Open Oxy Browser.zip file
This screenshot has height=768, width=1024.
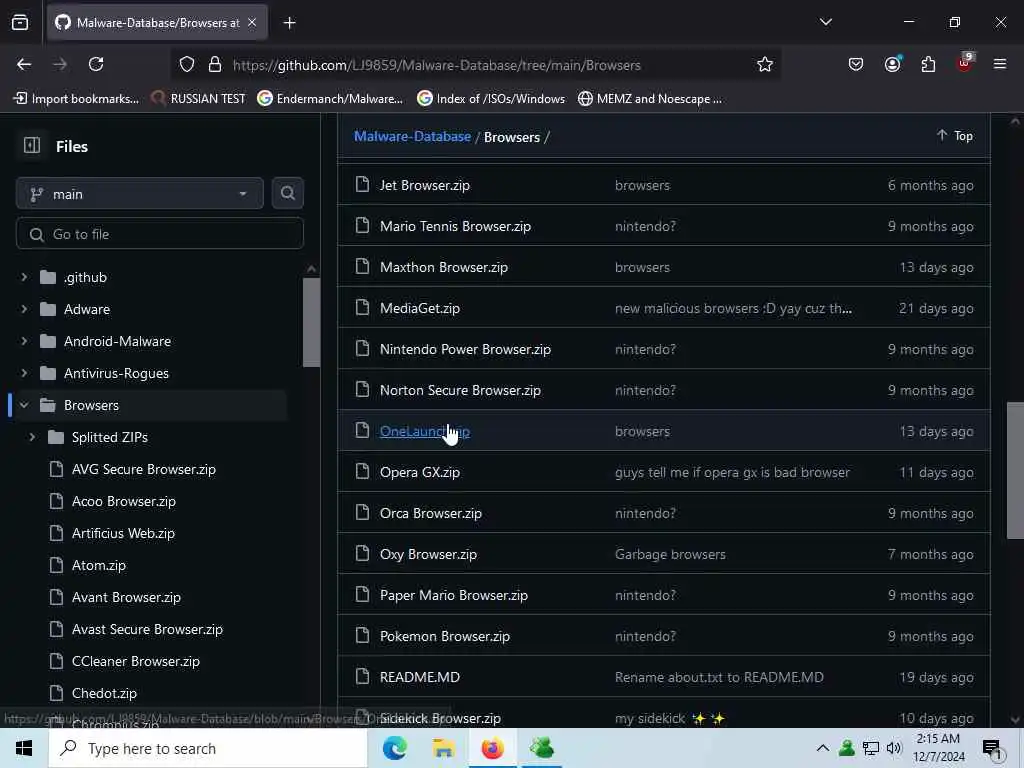[x=428, y=554]
